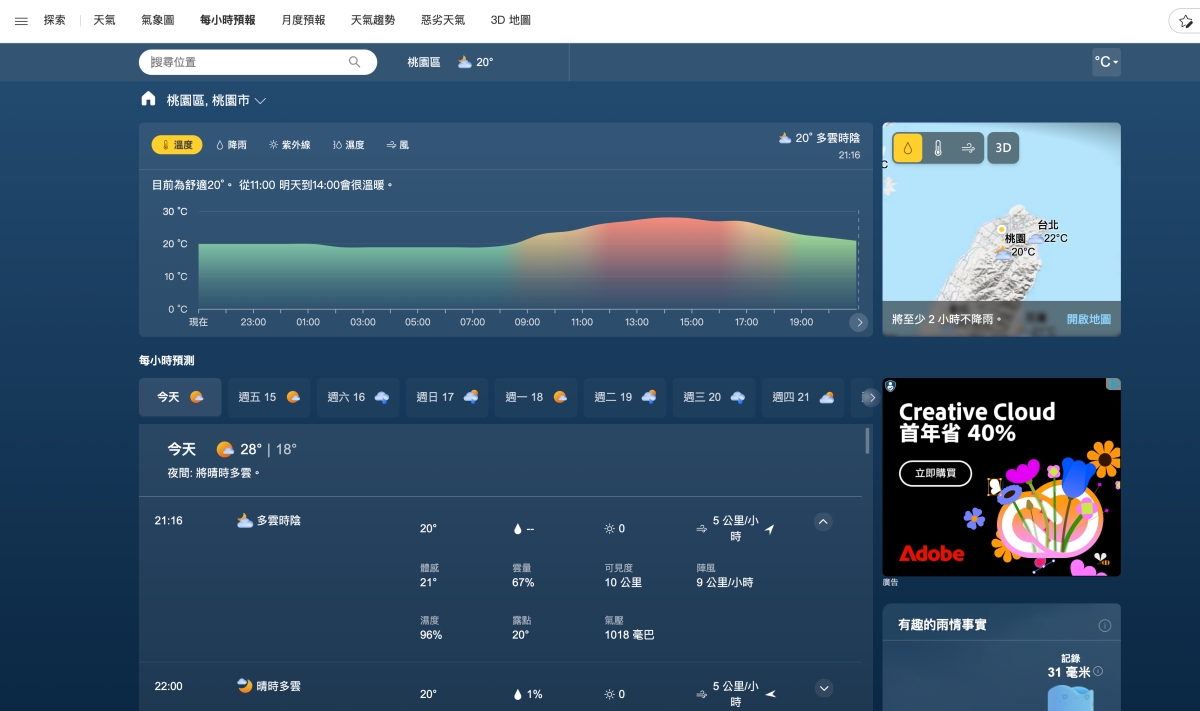Viewport: 1200px width, 711px height.
Task: Select the 週三 20 day tab
Action: [x=714, y=397]
